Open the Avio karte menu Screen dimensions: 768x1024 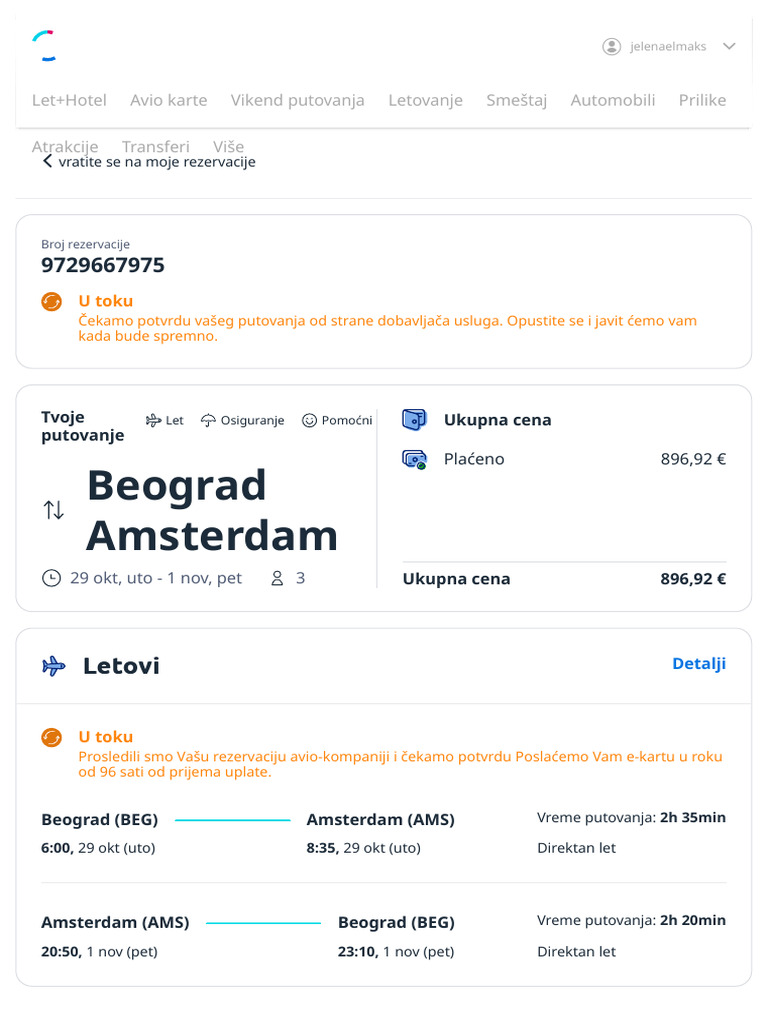[169, 100]
